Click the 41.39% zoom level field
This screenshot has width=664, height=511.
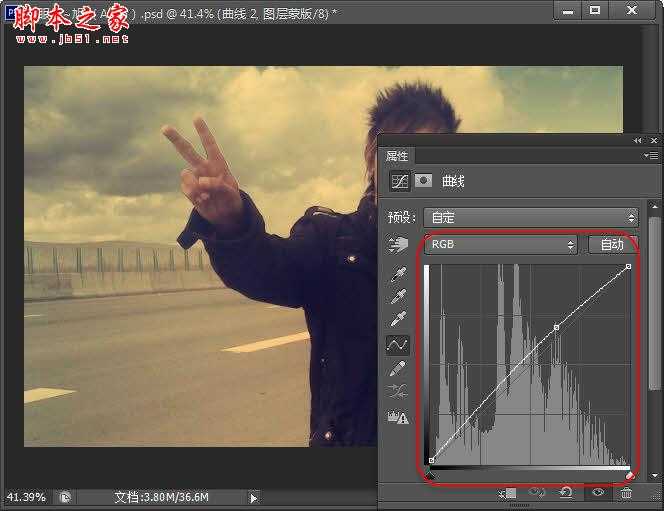[26, 497]
